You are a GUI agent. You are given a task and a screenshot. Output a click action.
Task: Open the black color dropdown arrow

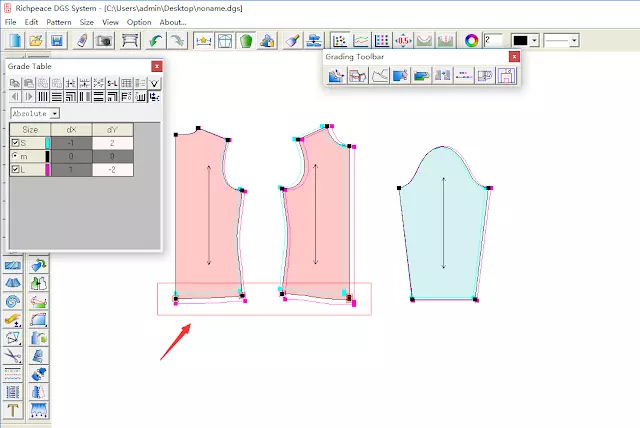coord(534,41)
